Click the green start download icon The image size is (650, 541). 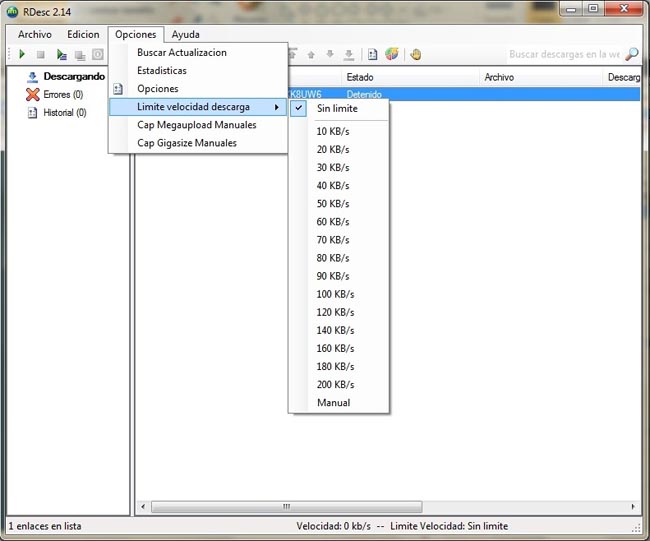coord(22,54)
